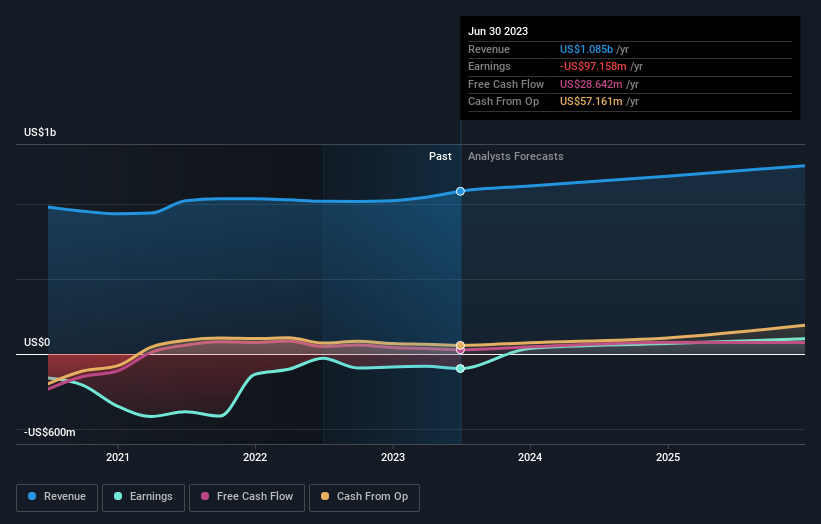Click the Analysts Forecasts label

click(516, 157)
